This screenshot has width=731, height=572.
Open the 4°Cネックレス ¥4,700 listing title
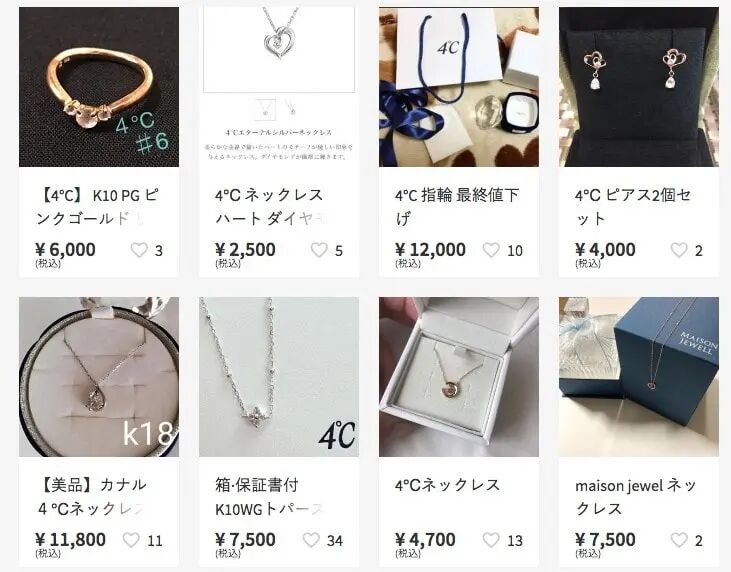[x=447, y=485]
